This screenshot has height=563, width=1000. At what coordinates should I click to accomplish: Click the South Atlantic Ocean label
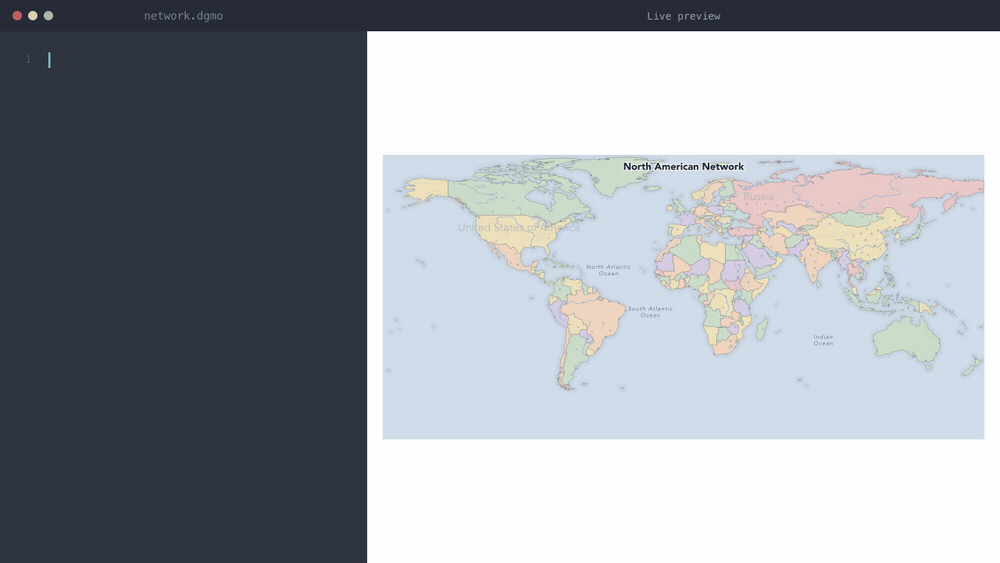(x=650, y=312)
